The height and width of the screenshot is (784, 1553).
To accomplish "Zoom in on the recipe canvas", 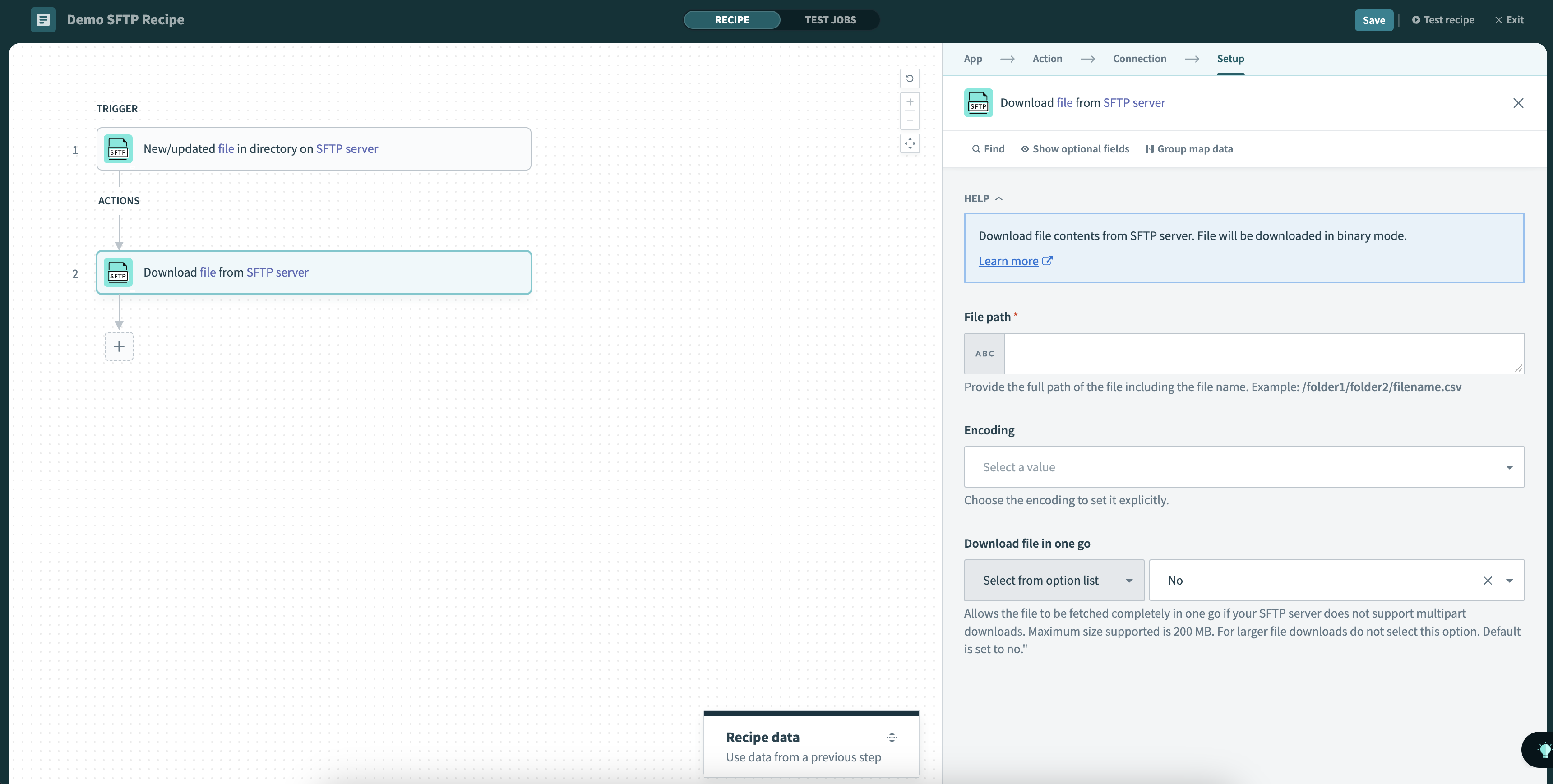I will coord(910,102).
